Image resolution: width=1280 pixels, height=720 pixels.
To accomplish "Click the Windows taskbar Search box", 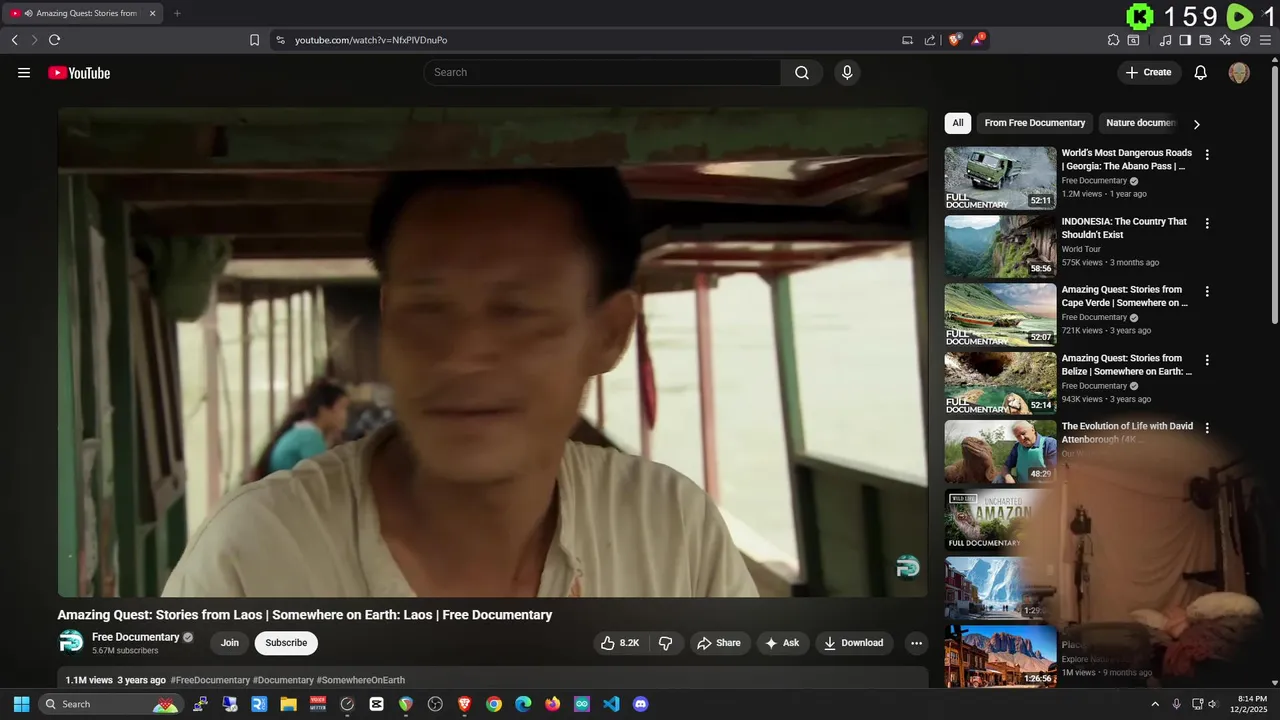I will pyautogui.click(x=110, y=704).
